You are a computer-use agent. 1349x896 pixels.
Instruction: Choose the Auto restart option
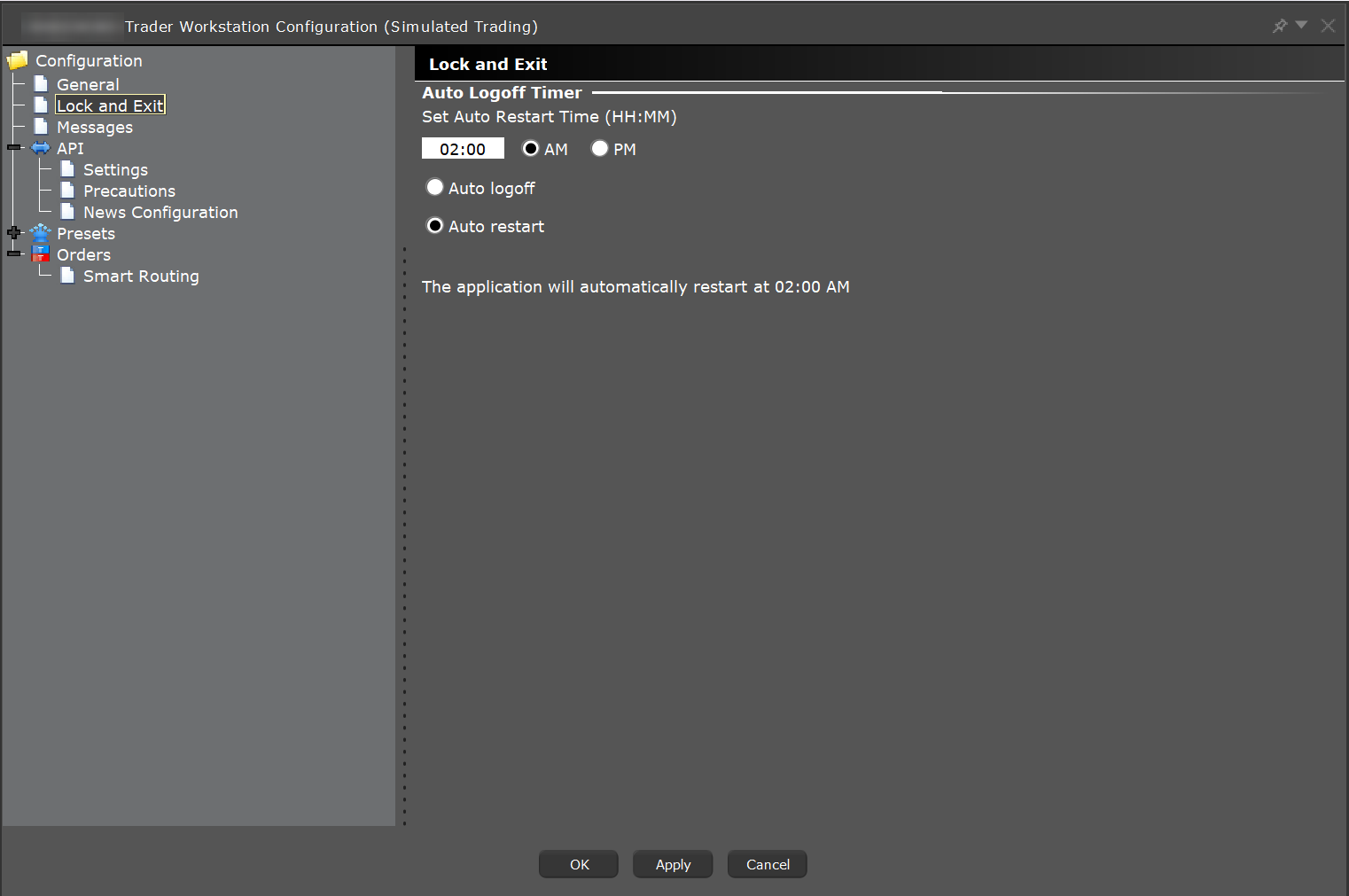435,226
